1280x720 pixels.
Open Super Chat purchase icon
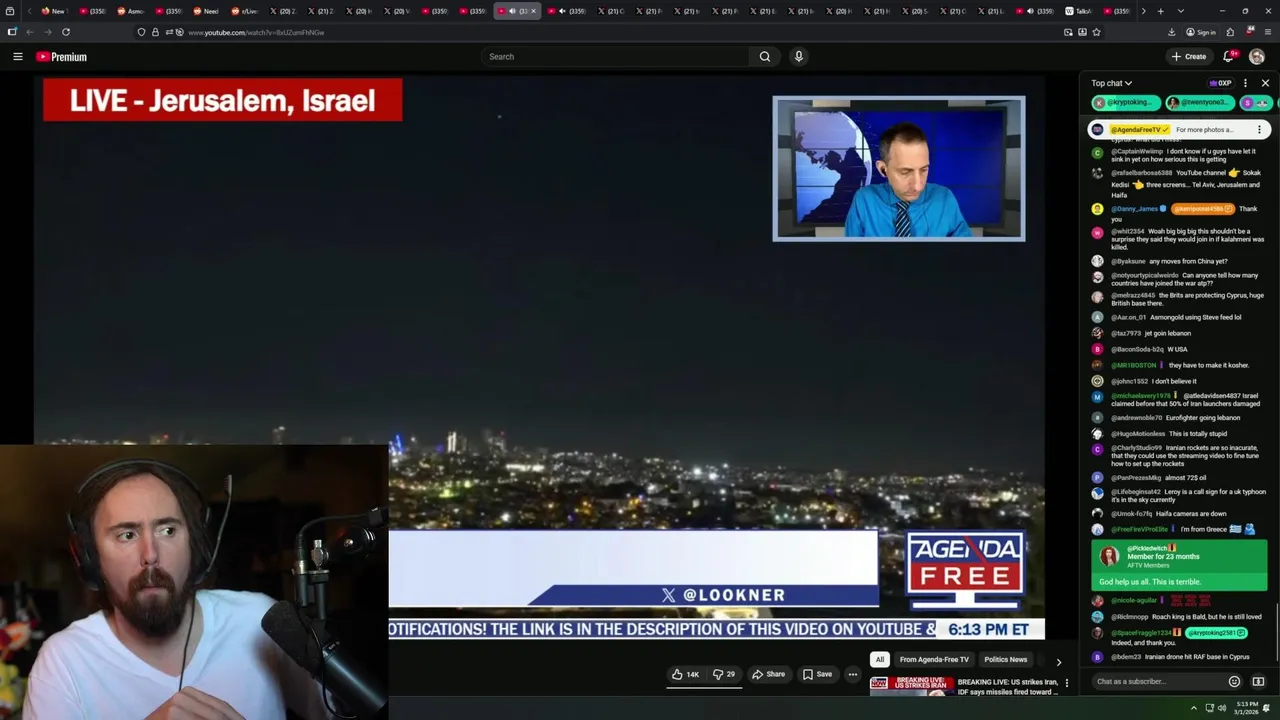coord(1258,682)
